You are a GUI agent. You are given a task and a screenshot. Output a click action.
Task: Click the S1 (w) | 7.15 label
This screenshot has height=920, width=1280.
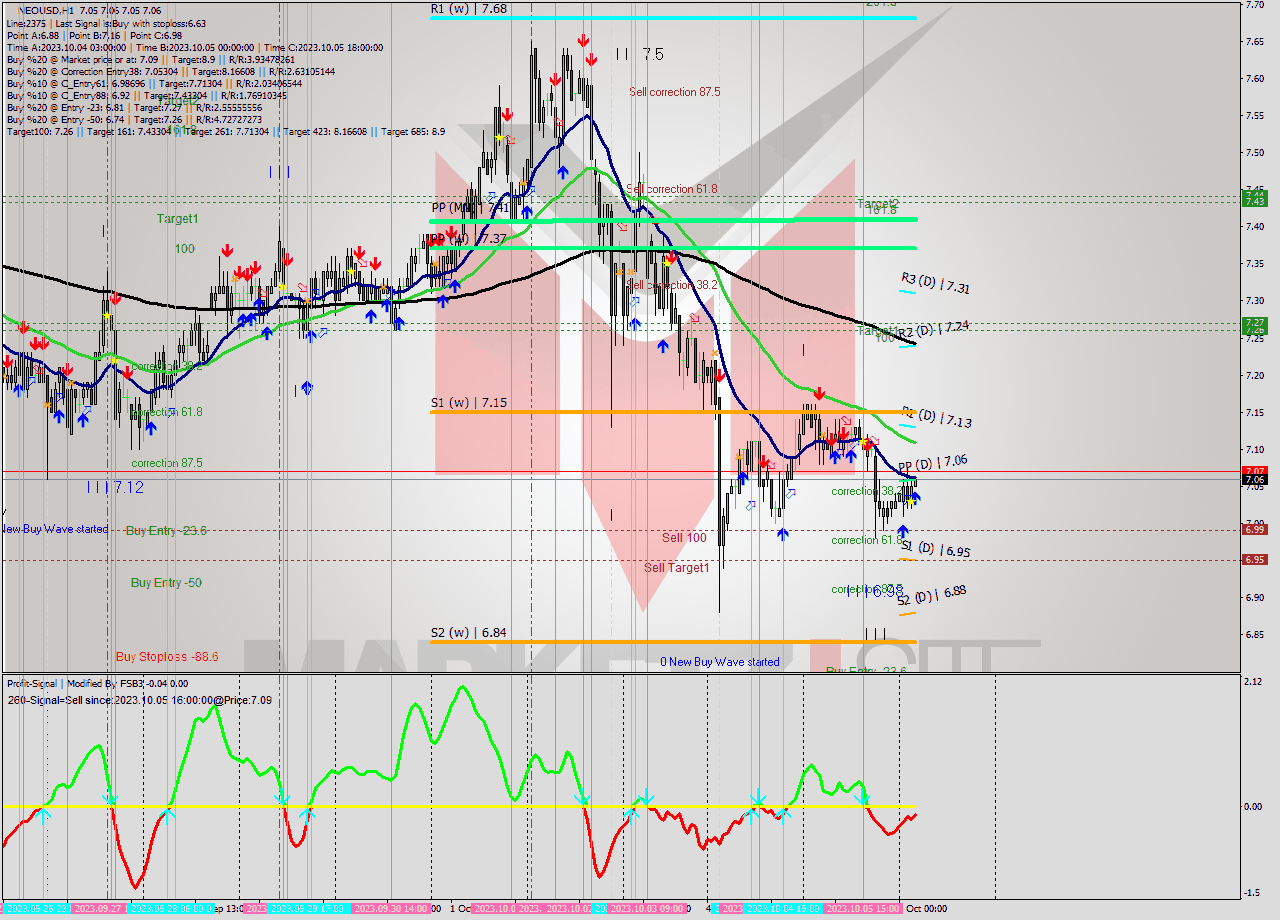coord(469,403)
